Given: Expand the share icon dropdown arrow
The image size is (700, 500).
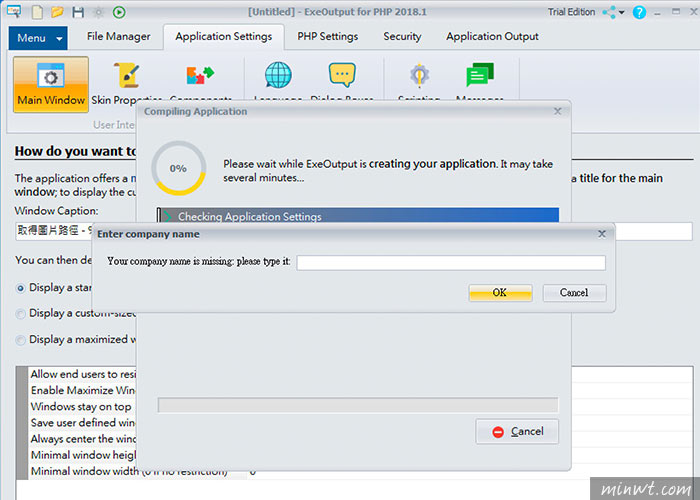Looking at the screenshot, I should coord(621,12).
